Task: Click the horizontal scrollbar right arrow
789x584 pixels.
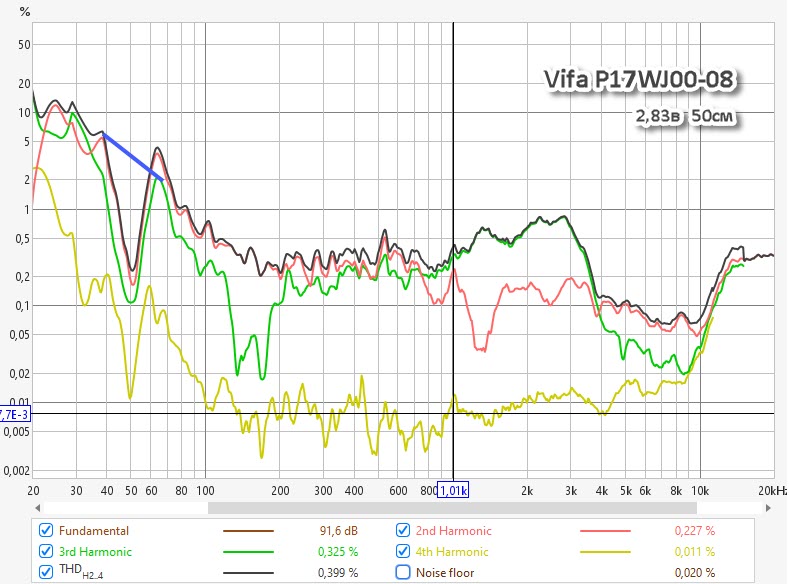Action: tap(768, 508)
